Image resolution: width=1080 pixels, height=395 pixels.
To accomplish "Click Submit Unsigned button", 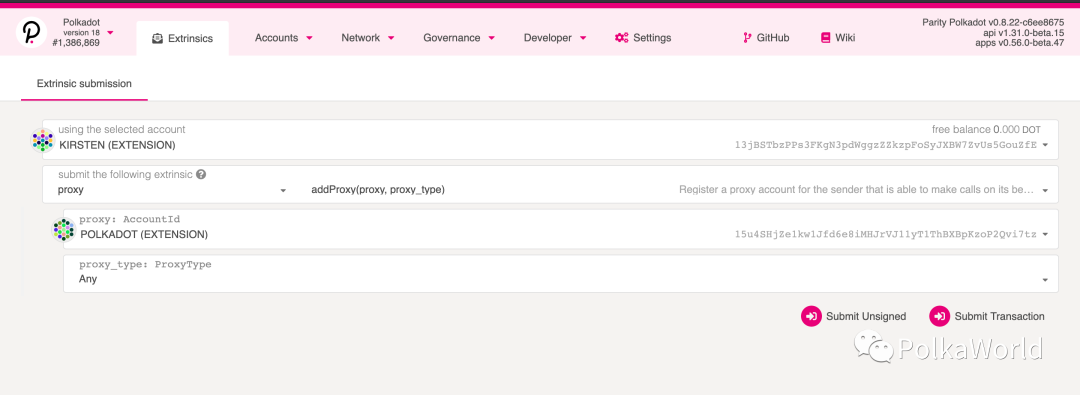I will coord(853,316).
